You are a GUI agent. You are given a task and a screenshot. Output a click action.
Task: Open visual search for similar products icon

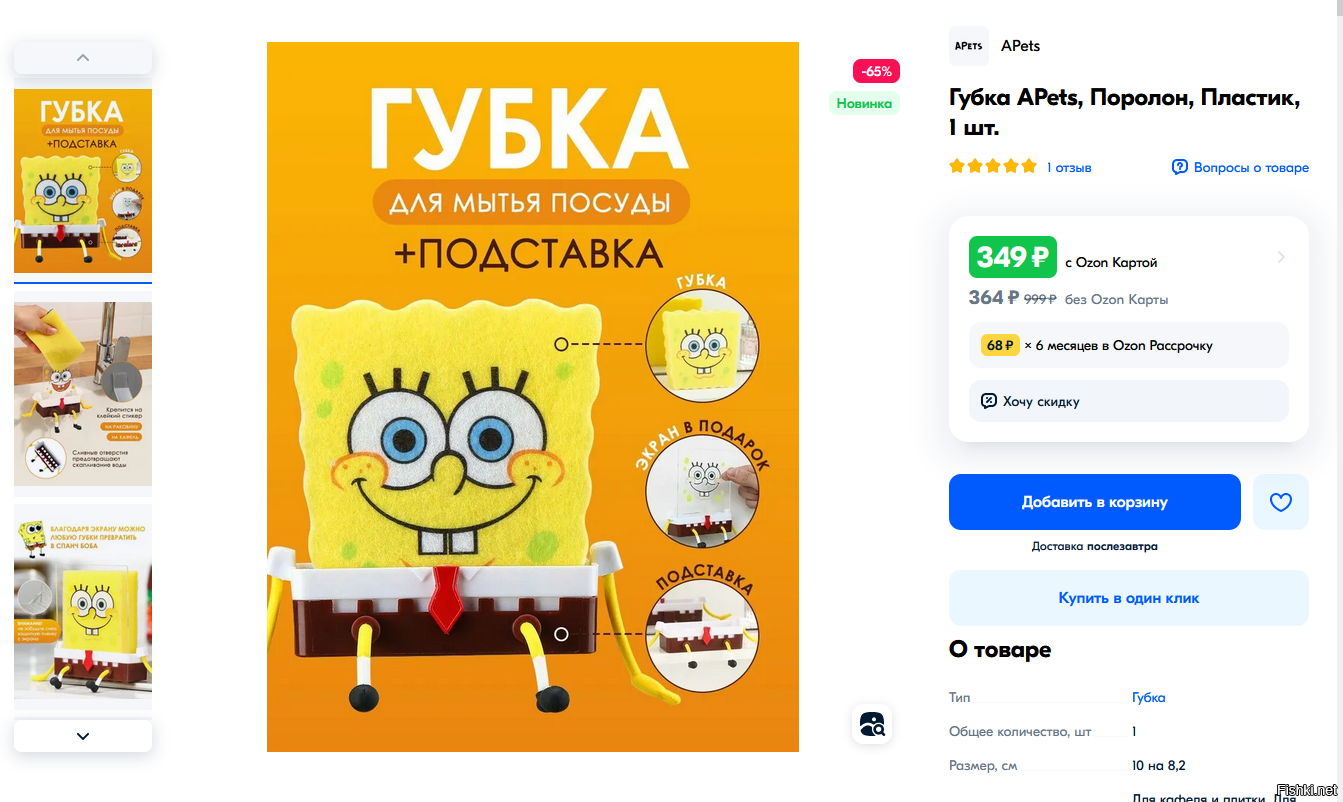tap(872, 724)
